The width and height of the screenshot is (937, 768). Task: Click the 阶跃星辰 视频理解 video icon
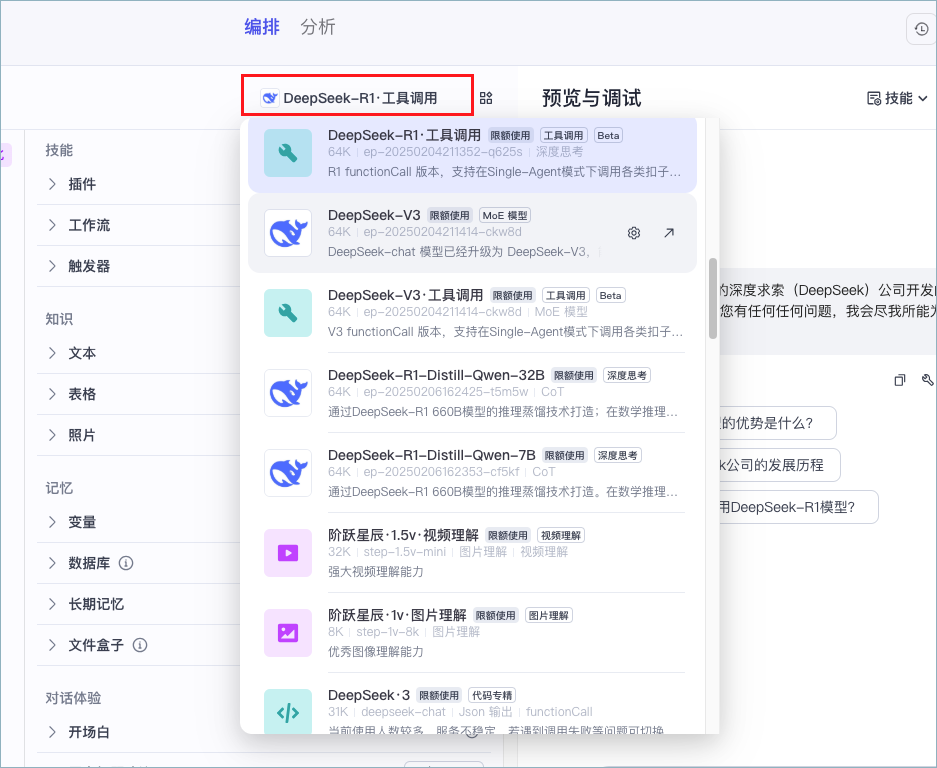[x=287, y=553]
